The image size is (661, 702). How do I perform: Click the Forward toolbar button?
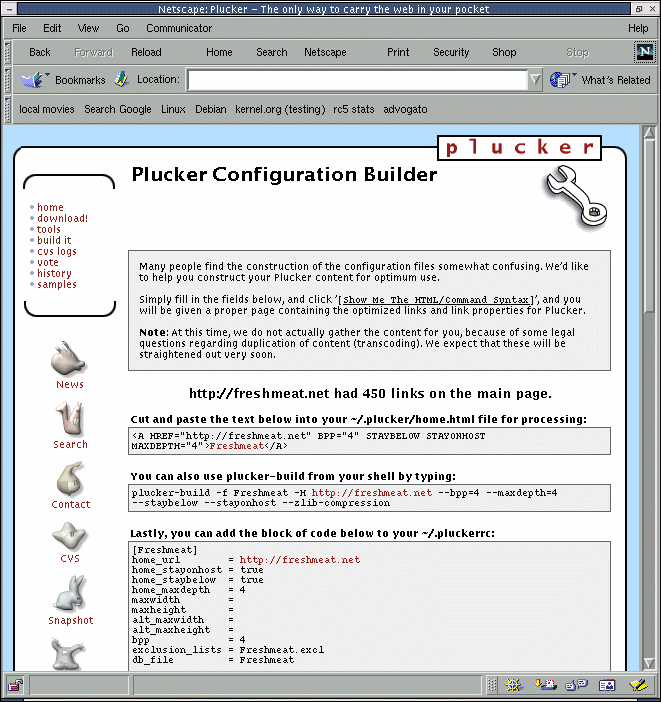click(94, 52)
